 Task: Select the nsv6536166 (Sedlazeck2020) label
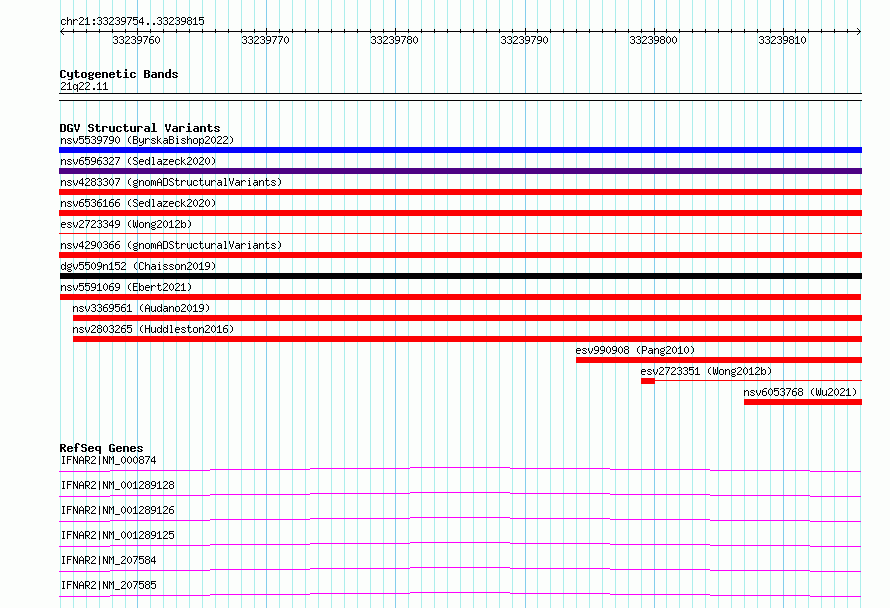pyautogui.click(x=138, y=203)
